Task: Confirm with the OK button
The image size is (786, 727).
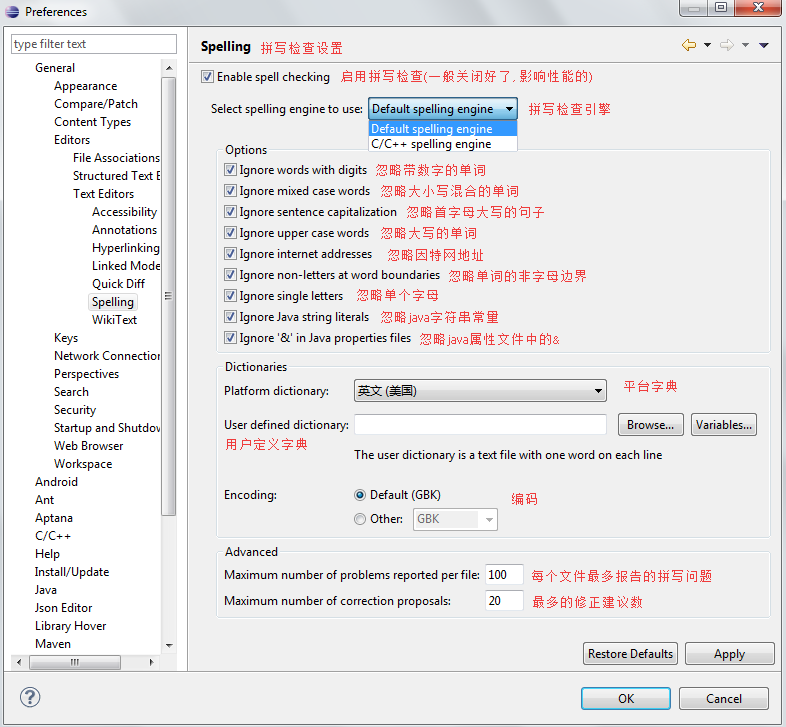Action: coord(626,698)
